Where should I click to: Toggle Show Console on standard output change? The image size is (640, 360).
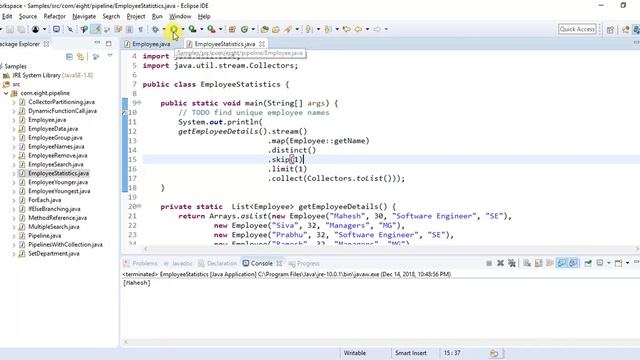pyautogui.click(x=562, y=263)
